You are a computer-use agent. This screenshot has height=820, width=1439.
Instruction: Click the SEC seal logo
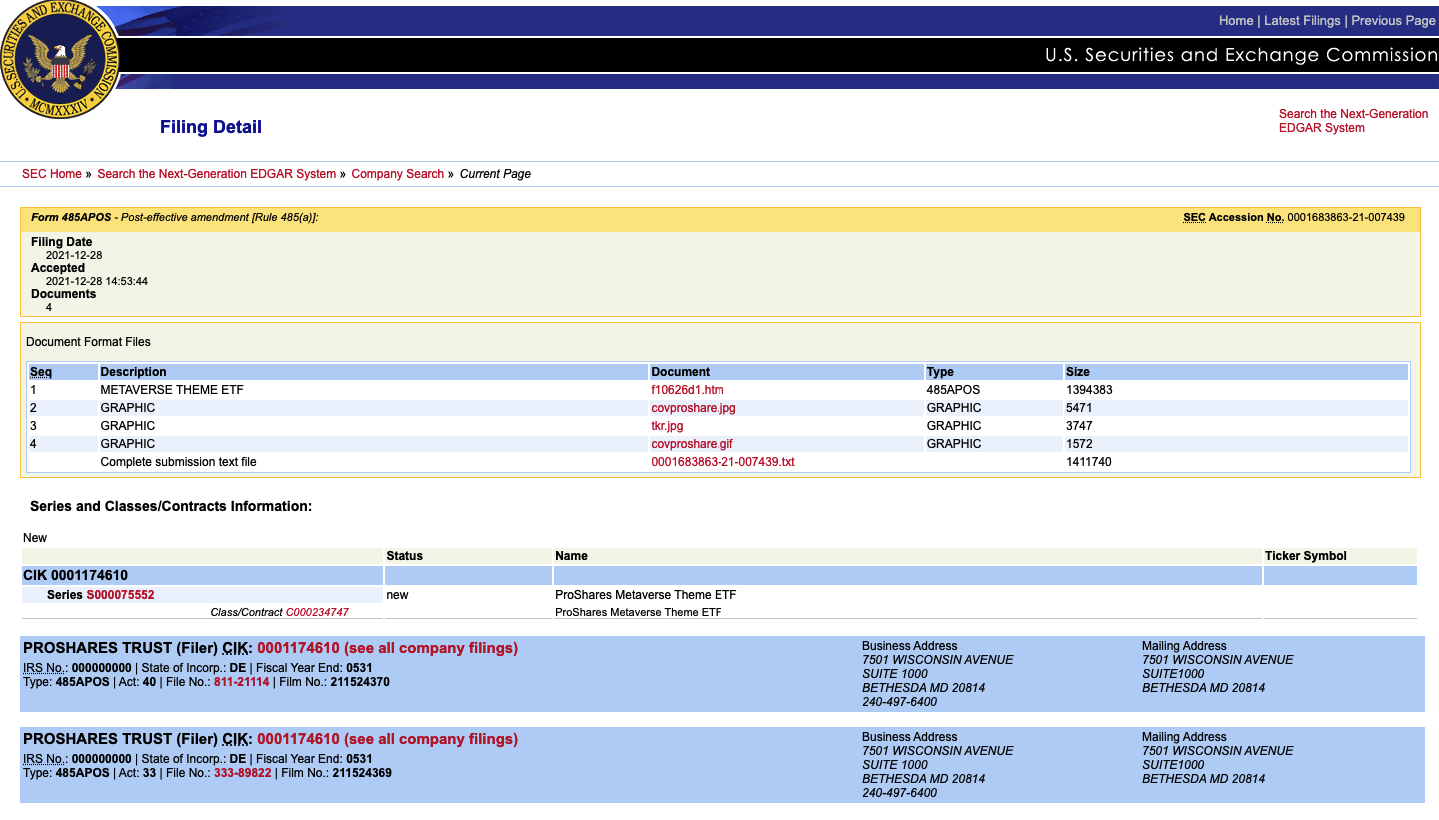click(x=60, y=58)
